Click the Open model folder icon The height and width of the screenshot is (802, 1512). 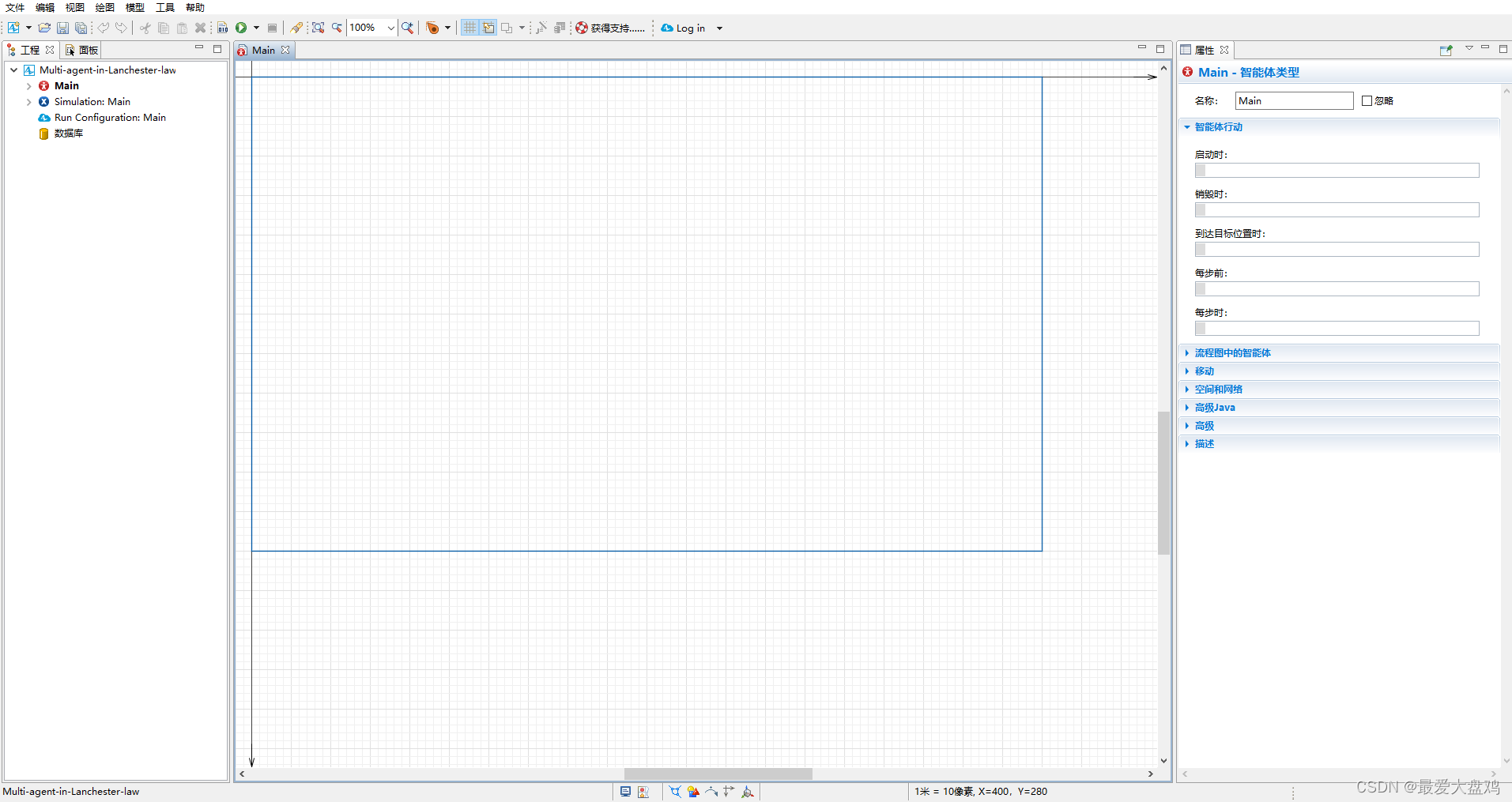point(44,28)
